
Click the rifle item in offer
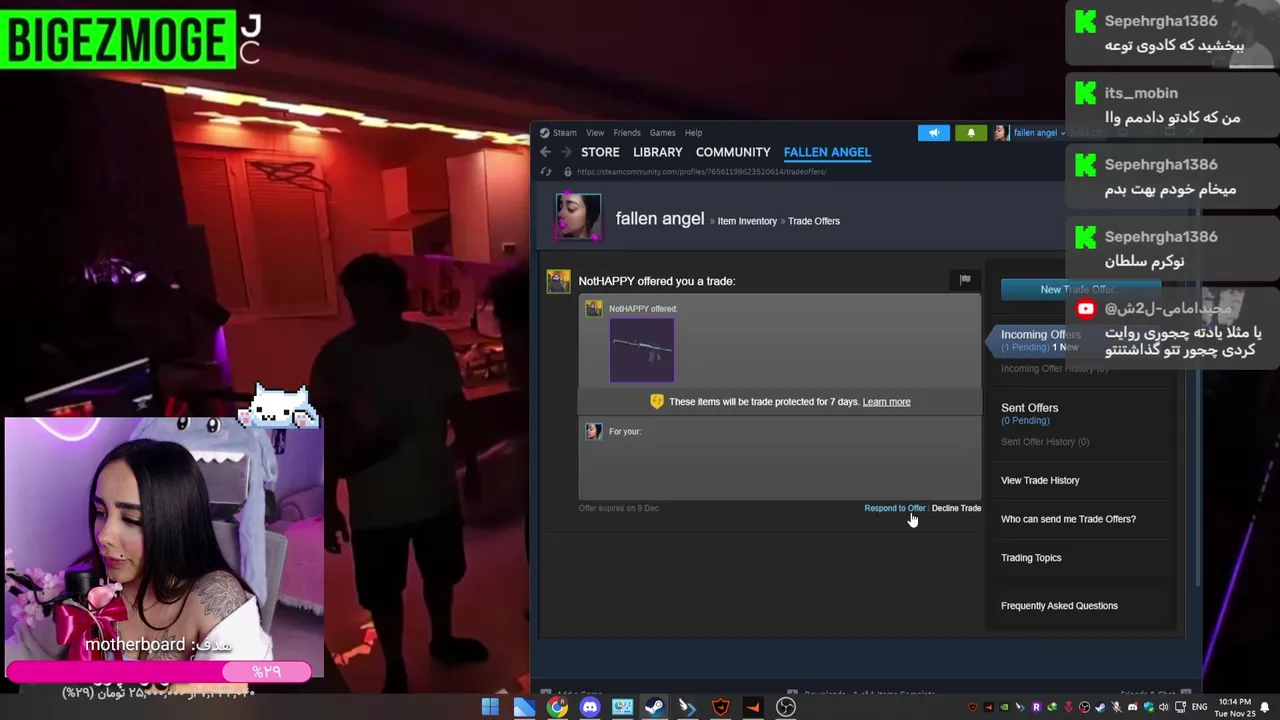coord(642,349)
